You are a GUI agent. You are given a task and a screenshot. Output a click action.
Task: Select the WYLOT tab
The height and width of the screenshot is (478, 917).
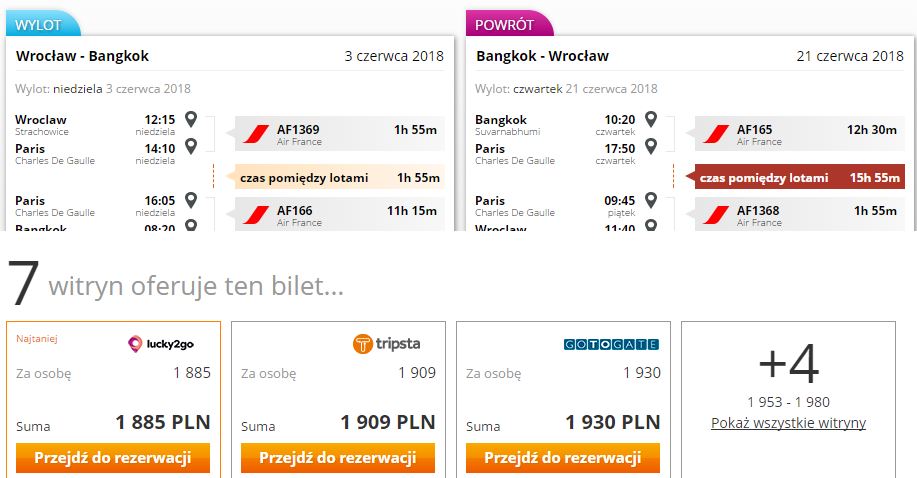(x=41, y=25)
